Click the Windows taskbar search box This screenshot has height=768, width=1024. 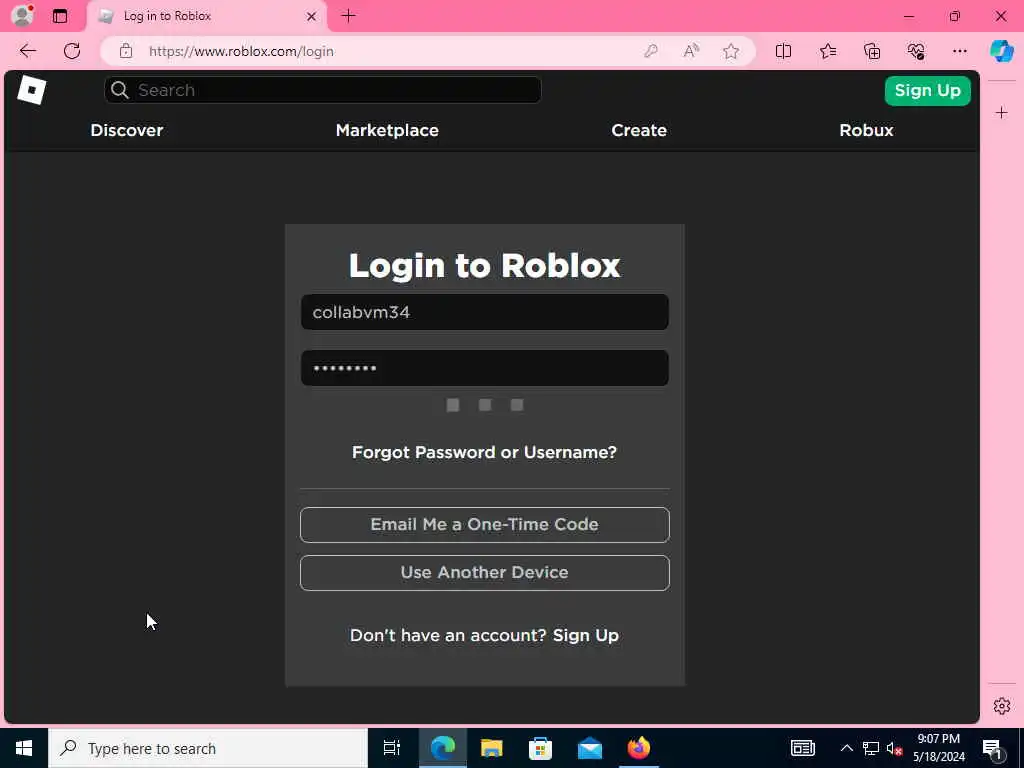(208, 748)
